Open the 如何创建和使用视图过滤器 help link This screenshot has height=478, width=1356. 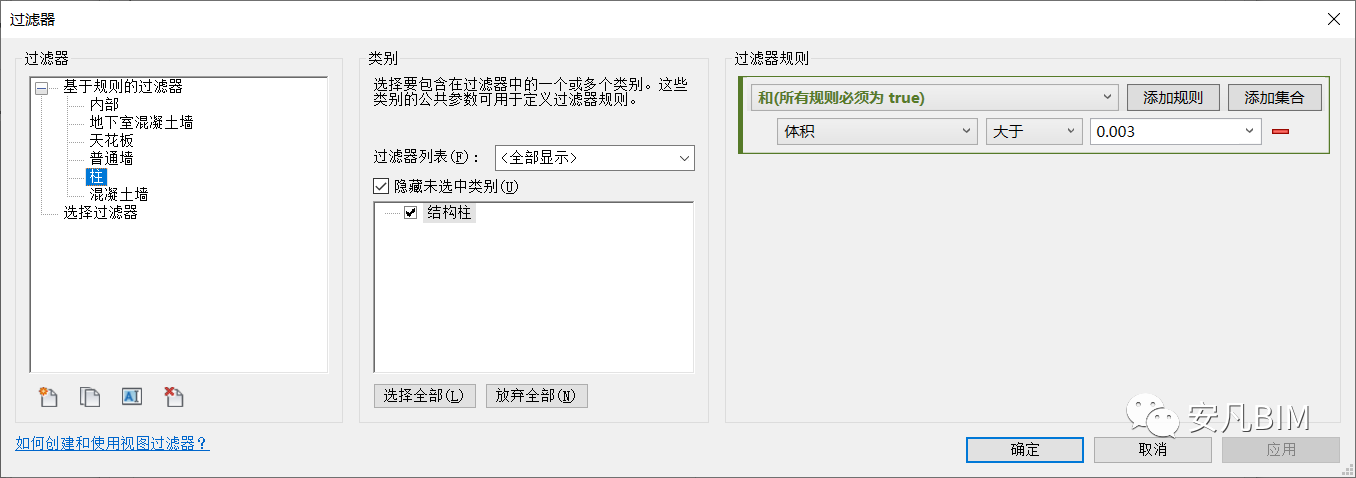coord(112,443)
